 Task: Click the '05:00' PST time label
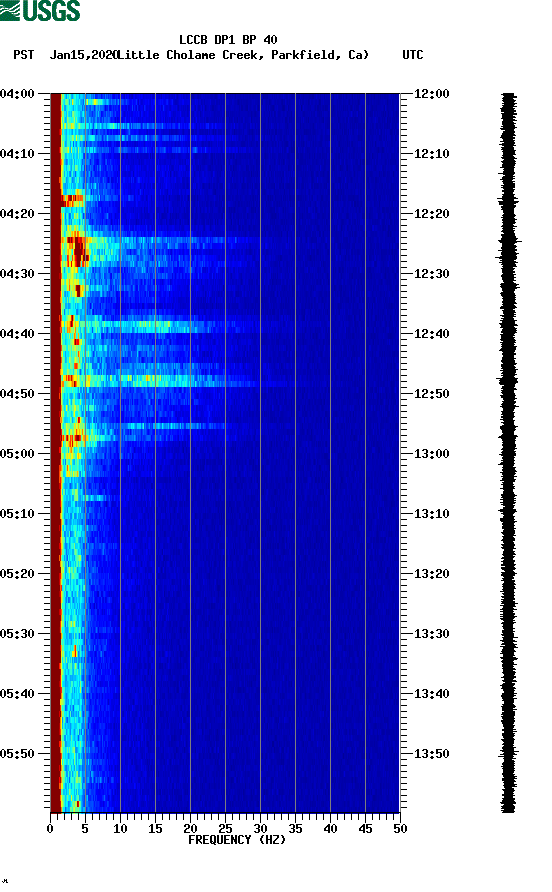tap(18, 453)
